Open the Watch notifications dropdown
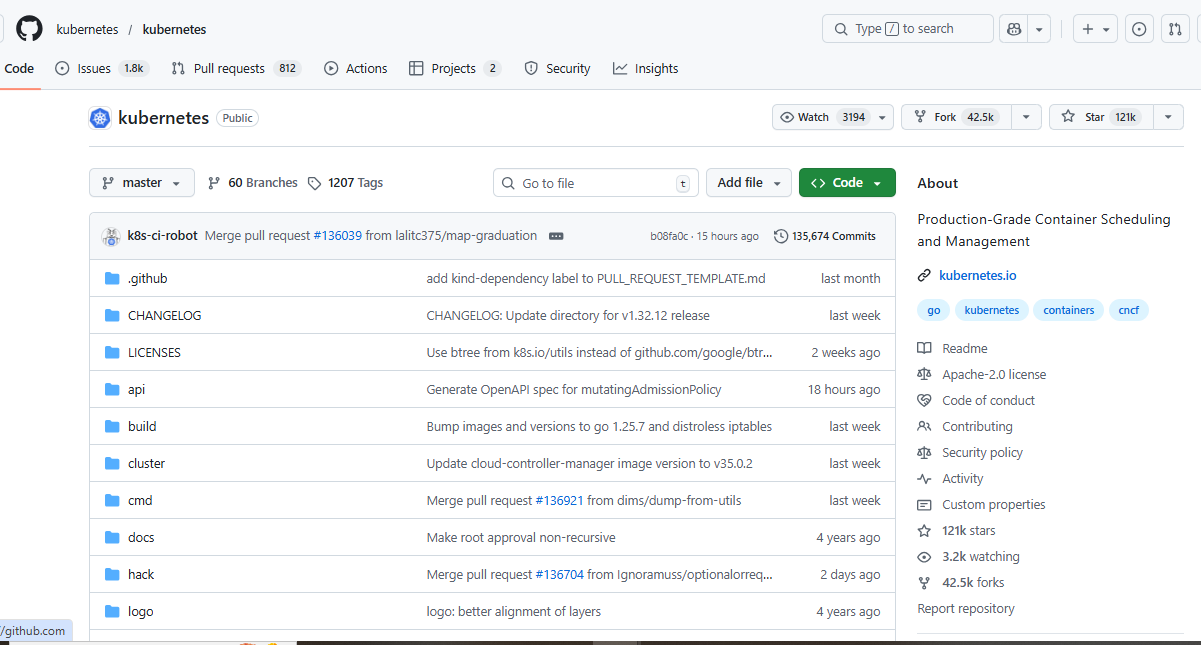This screenshot has width=1201, height=645. (x=832, y=117)
